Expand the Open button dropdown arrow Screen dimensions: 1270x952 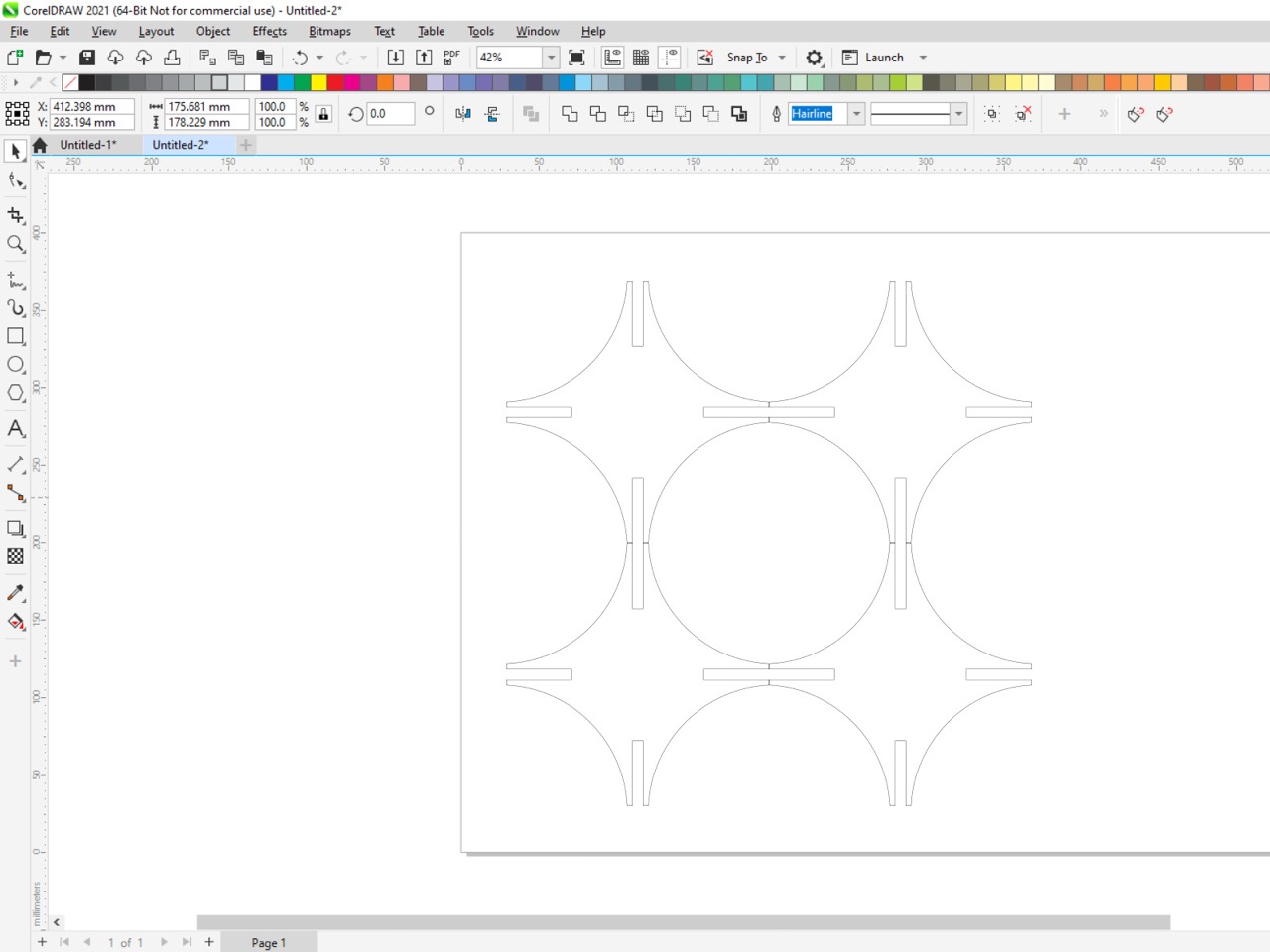[63, 58]
